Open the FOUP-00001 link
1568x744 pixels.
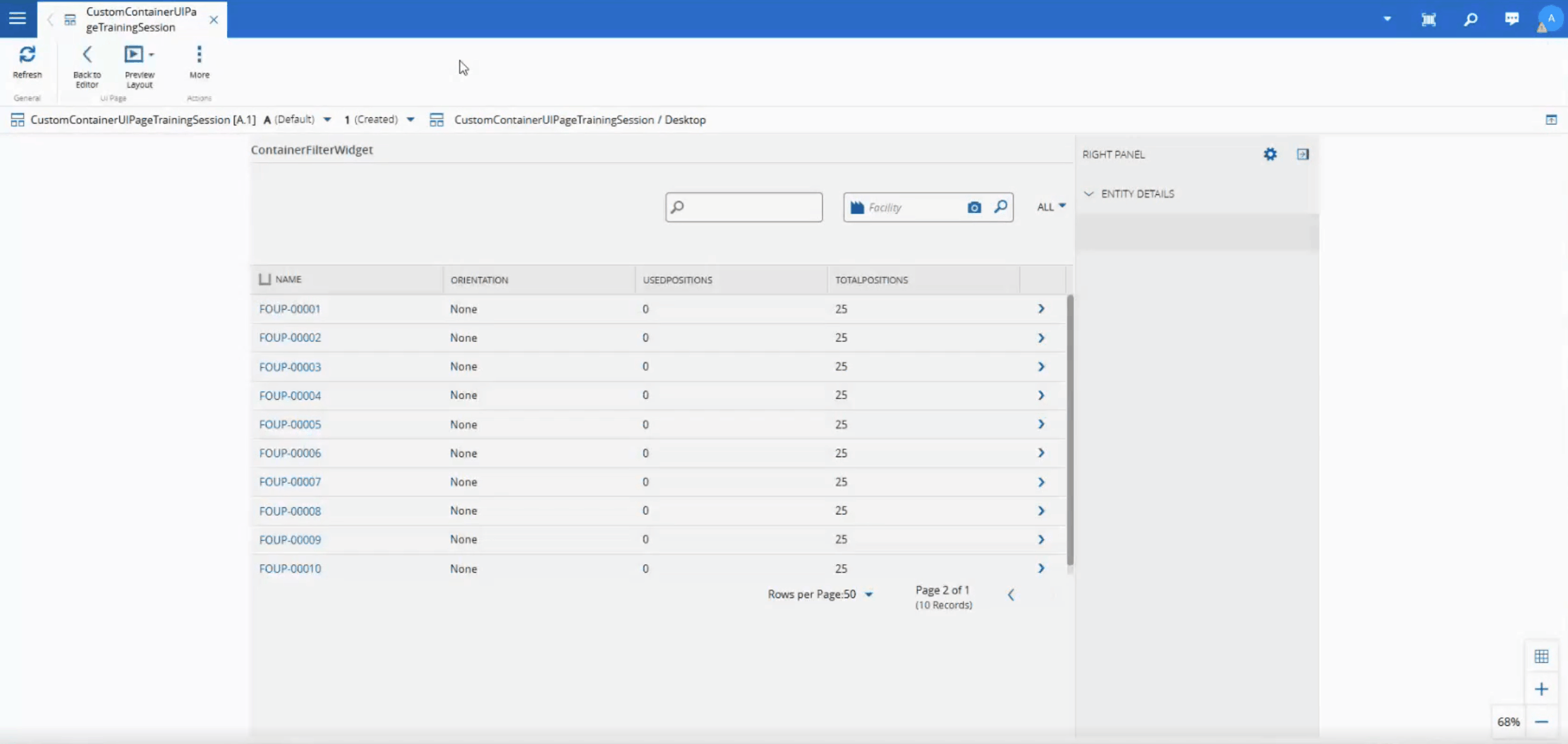click(x=290, y=309)
